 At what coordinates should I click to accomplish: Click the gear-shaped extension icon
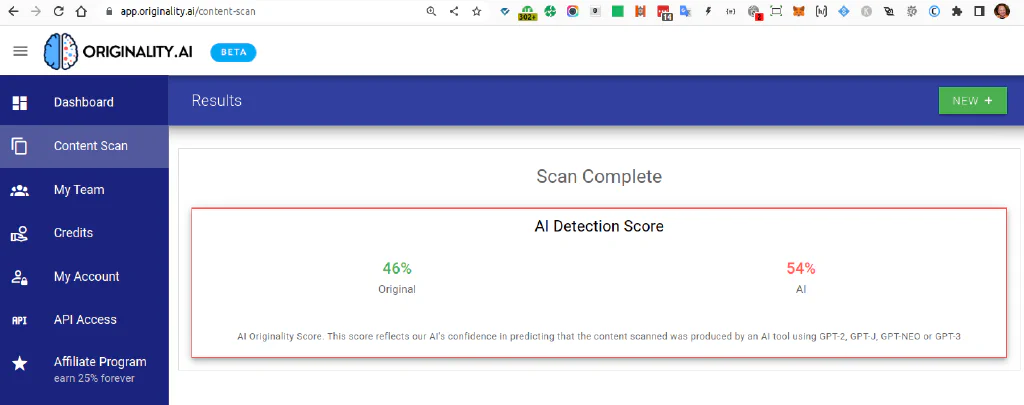click(x=912, y=11)
